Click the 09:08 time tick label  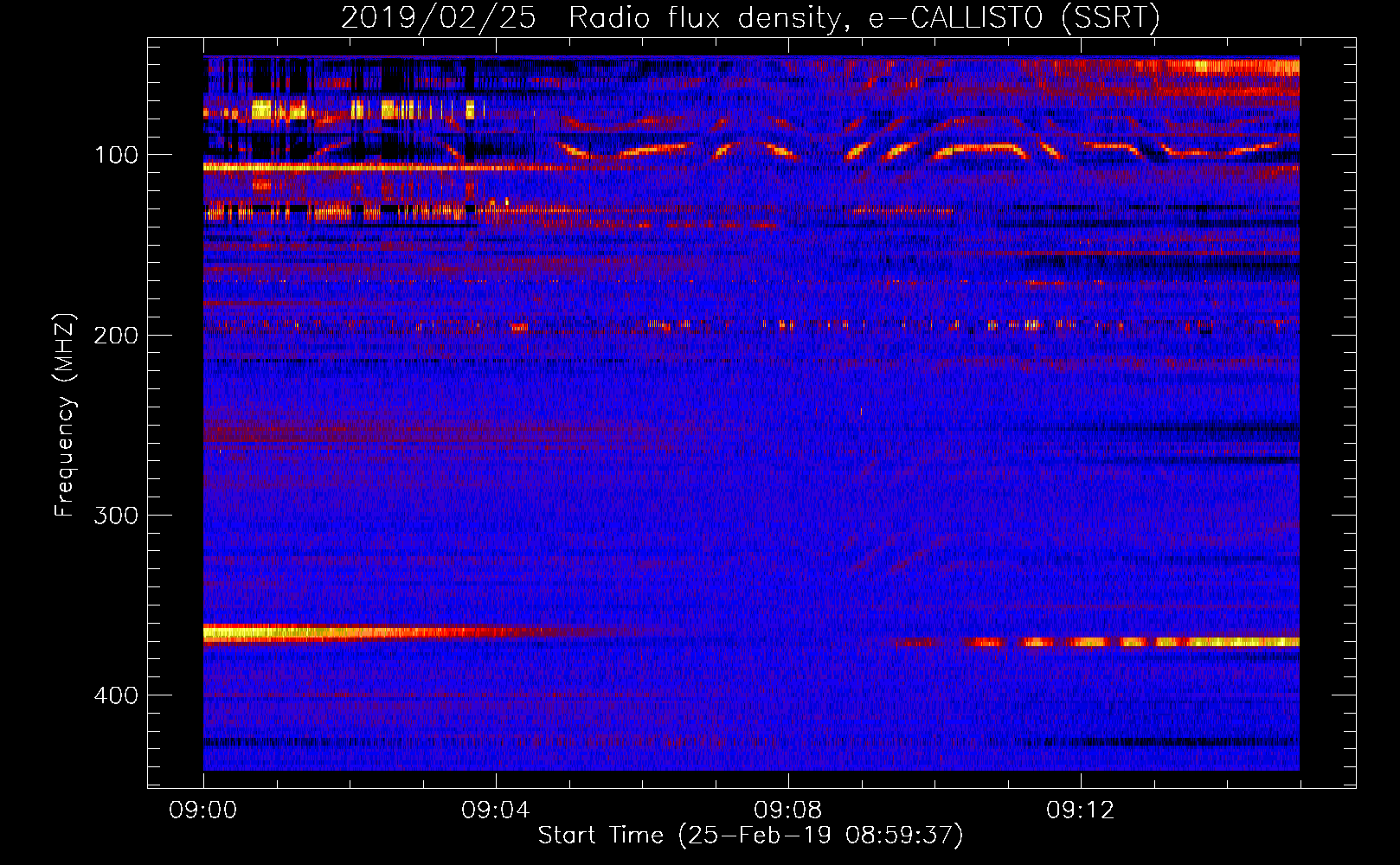point(788,811)
